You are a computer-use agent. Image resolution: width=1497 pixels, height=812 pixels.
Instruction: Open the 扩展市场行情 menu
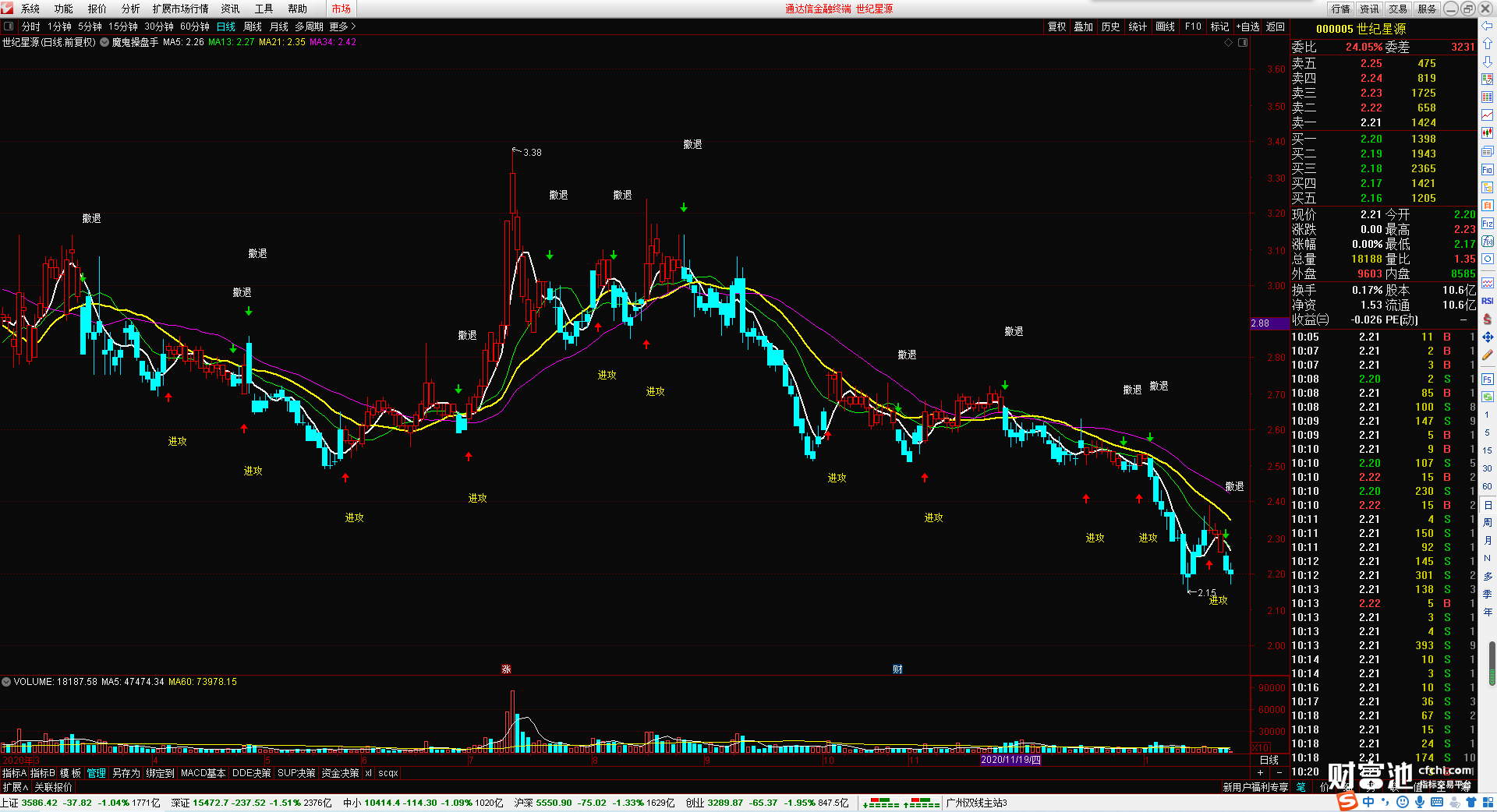click(181, 9)
